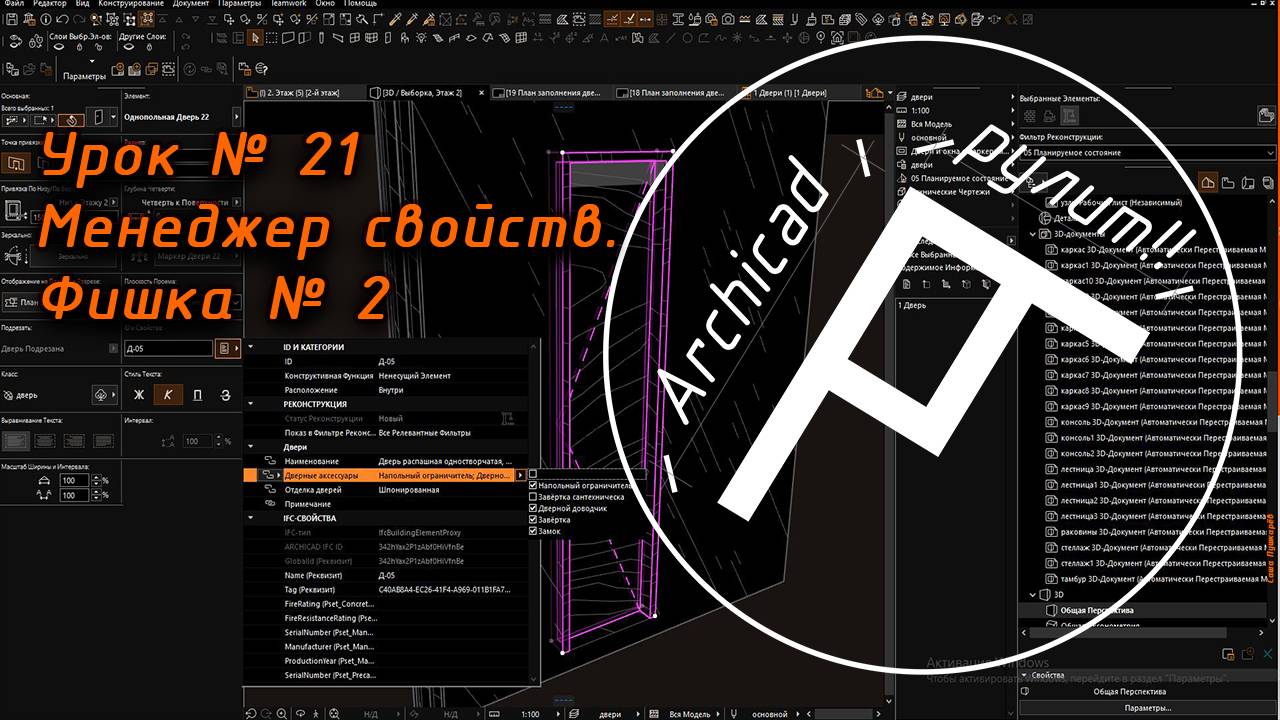Collapse the IFC-СВОЙСТВА section

(x=251, y=519)
